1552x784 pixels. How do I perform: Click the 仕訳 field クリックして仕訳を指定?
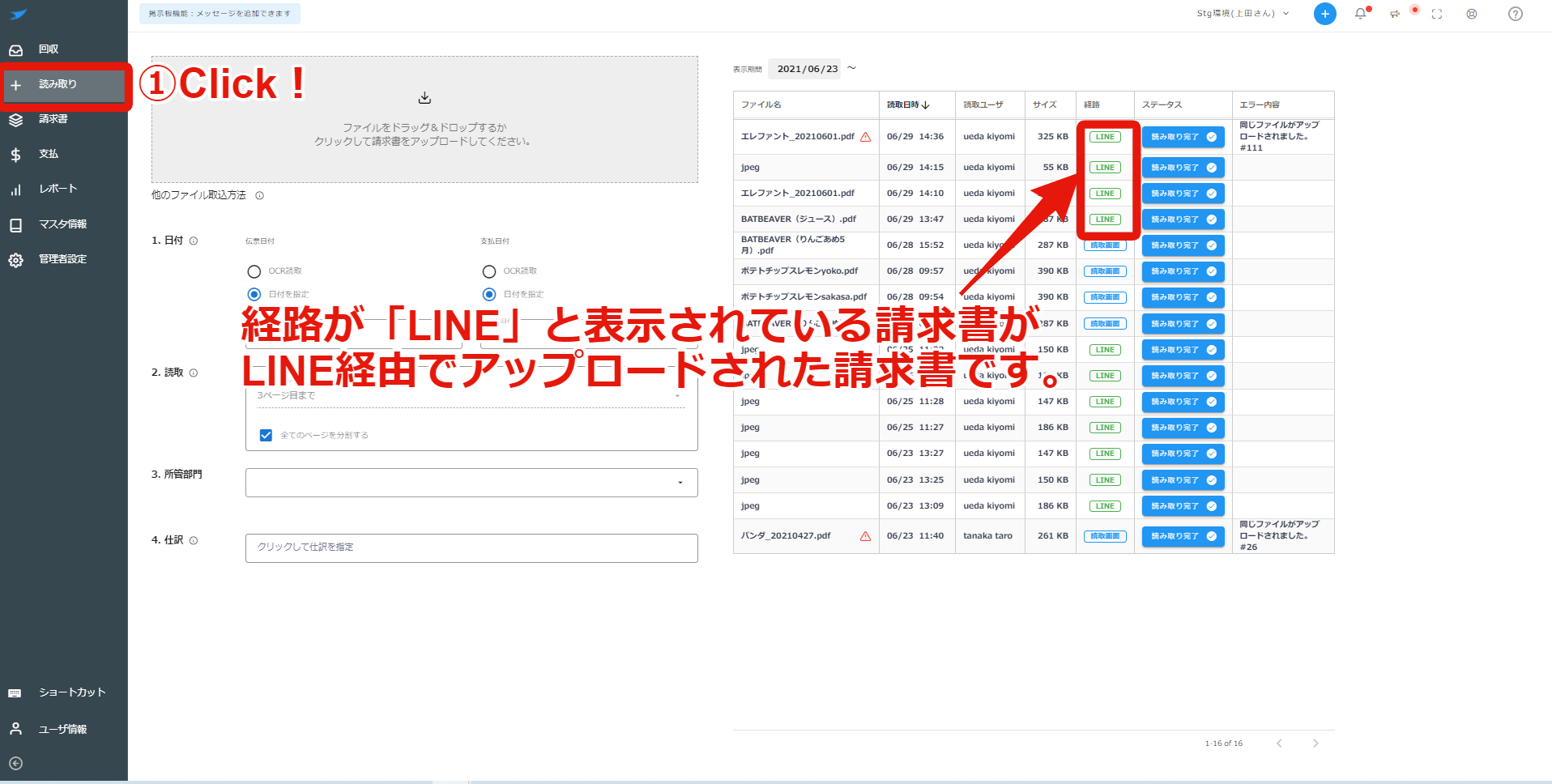point(471,548)
